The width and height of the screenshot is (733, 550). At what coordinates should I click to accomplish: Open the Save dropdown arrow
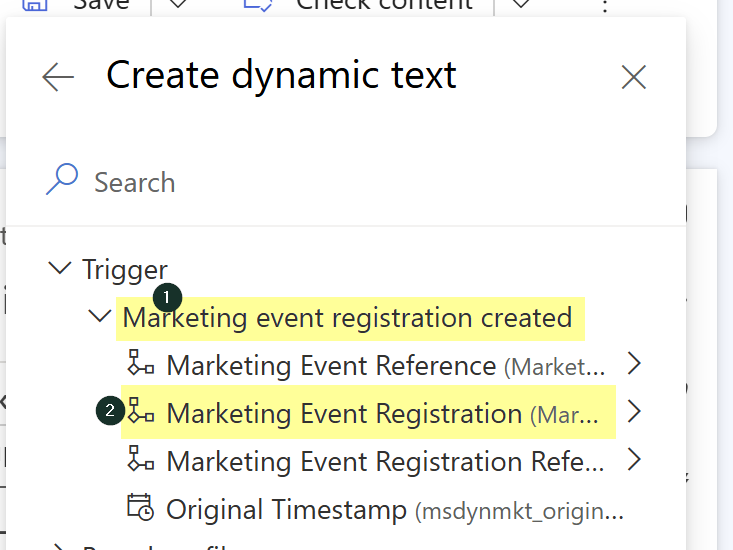[177, 5]
